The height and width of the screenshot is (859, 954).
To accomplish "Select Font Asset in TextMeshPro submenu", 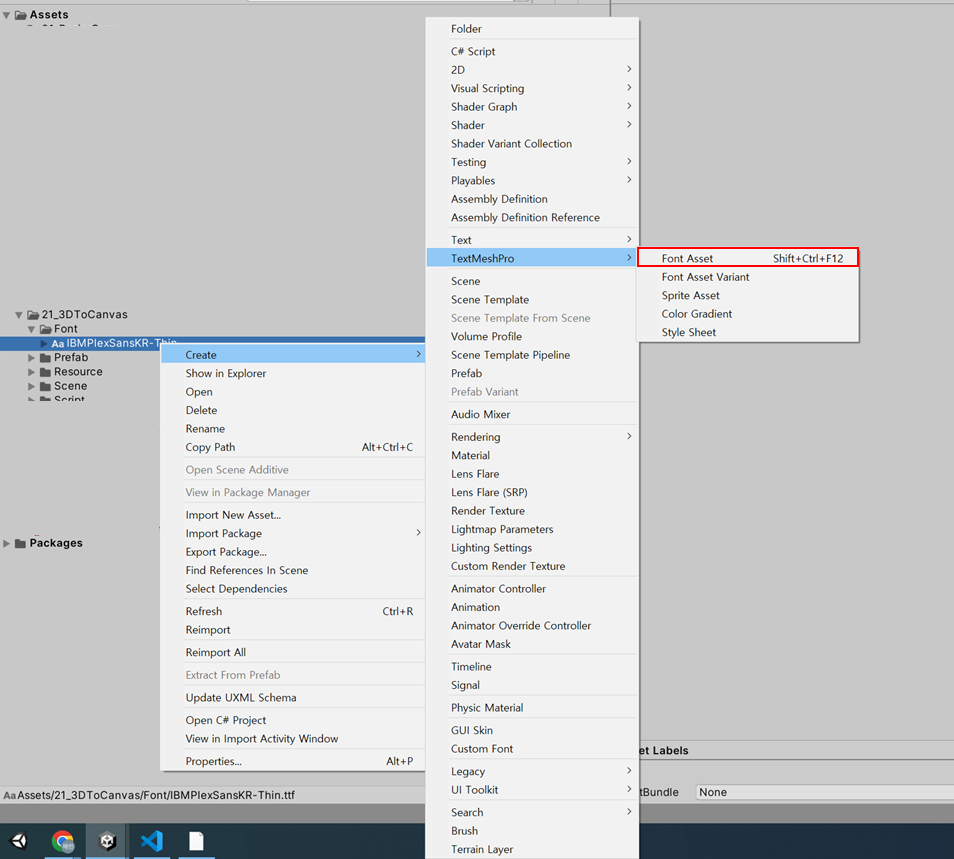I will coord(748,258).
